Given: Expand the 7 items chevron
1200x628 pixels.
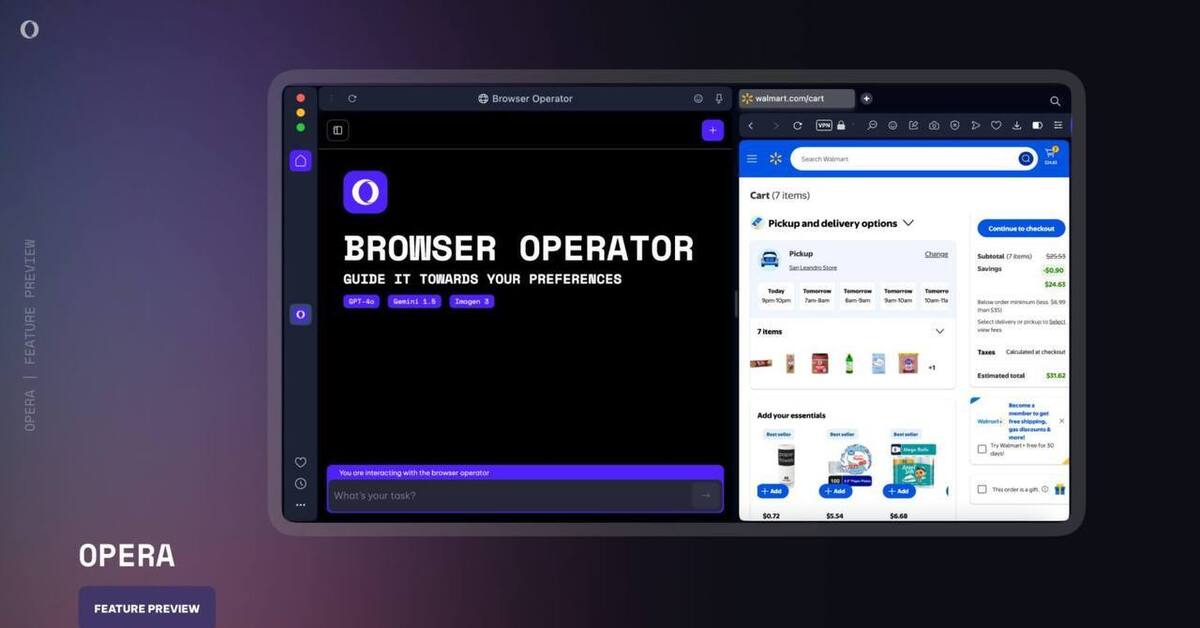Looking at the screenshot, I should pyautogui.click(x=939, y=331).
